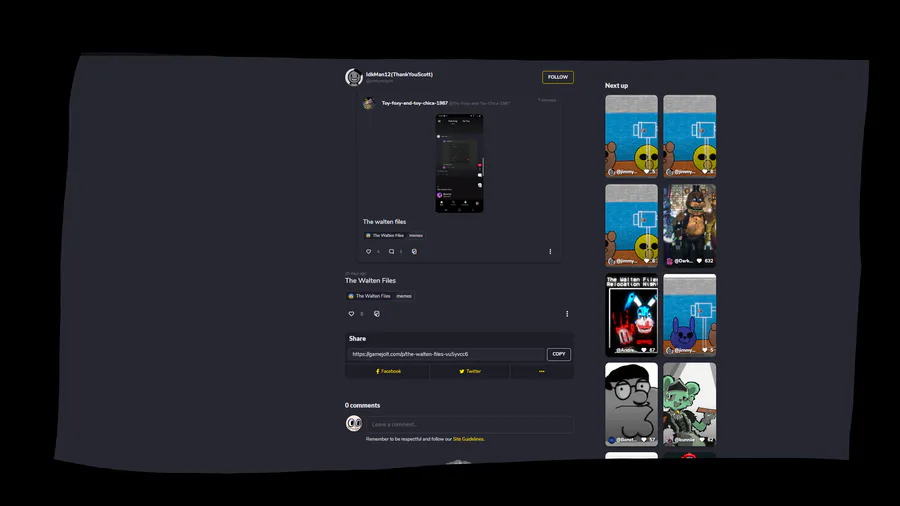This screenshot has width=900, height=506.
Task: Click the main post title The Walten Files
Action: [x=370, y=281]
